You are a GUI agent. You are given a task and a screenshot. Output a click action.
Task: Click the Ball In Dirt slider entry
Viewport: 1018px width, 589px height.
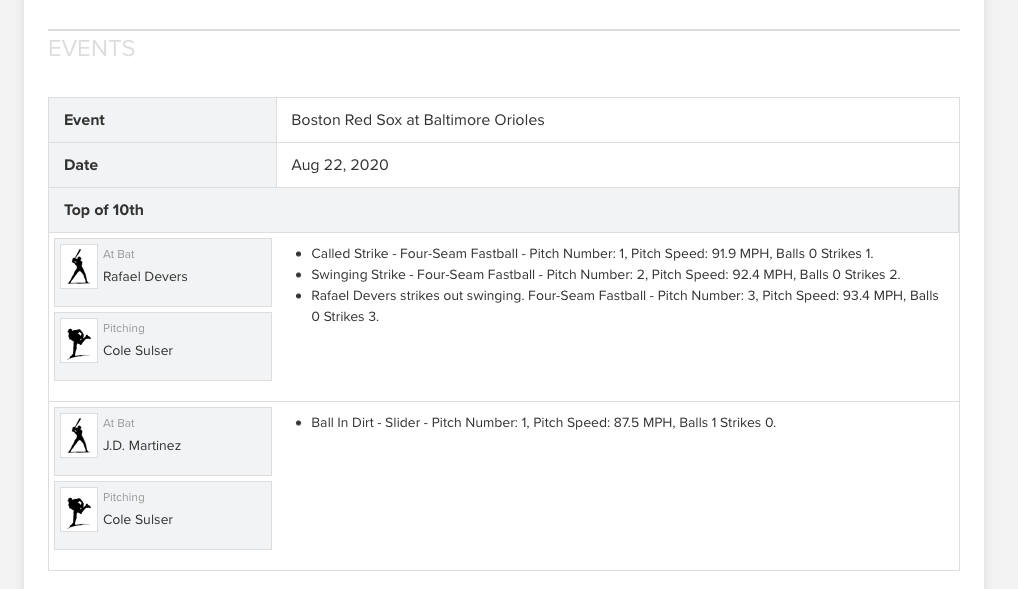tap(543, 423)
